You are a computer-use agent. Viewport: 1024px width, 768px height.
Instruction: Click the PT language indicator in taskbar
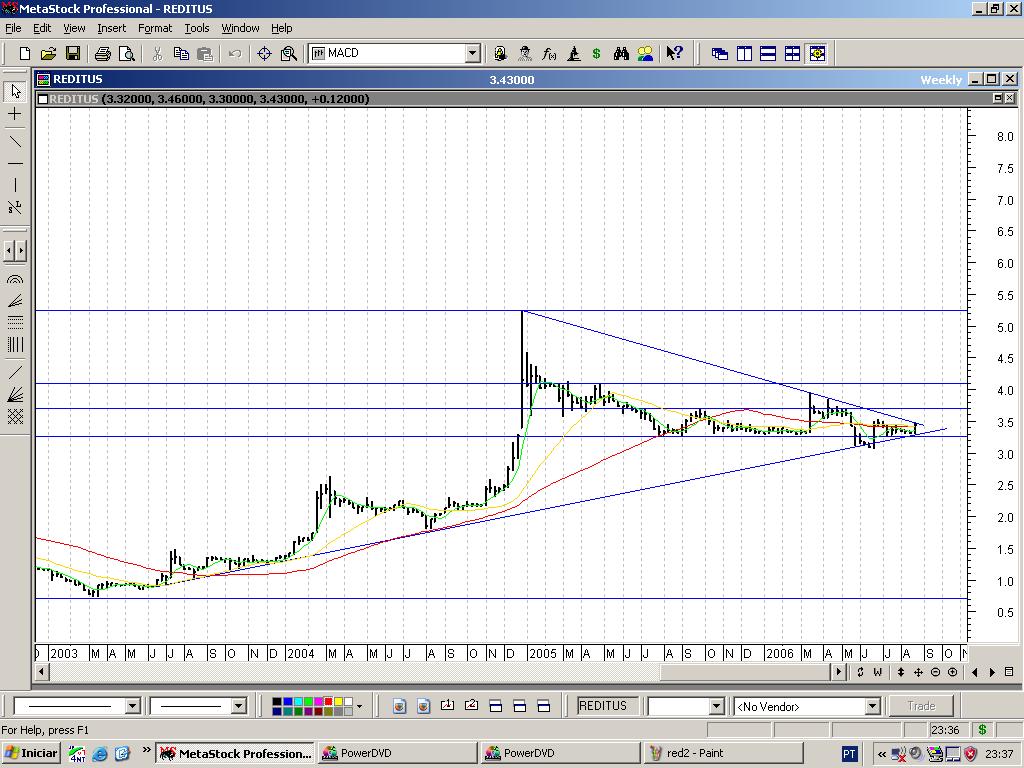849,754
